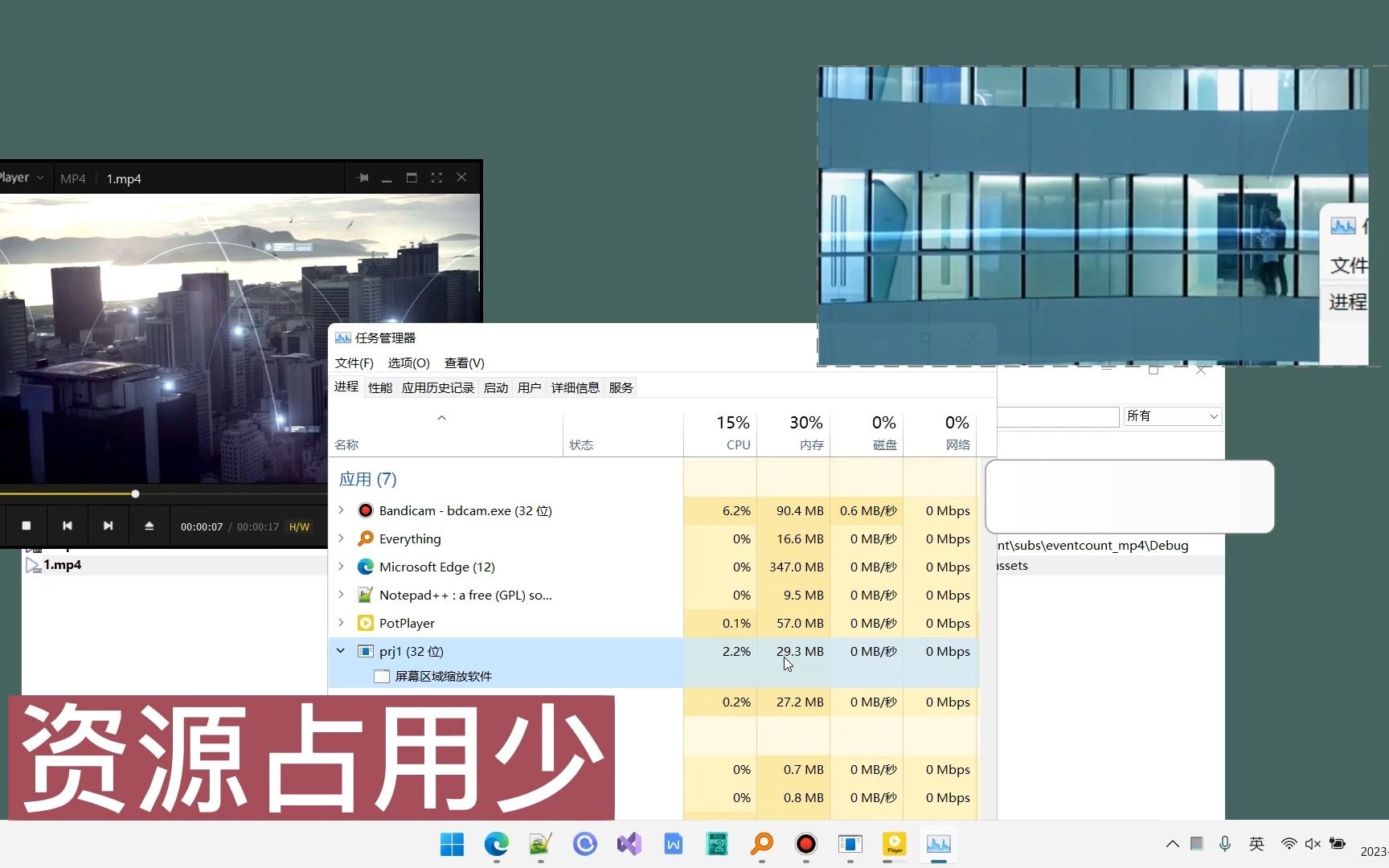Select the Stop playback icon in PotPlayer
Screen dimensions: 1389x868
pyautogui.click(x=26, y=526)
